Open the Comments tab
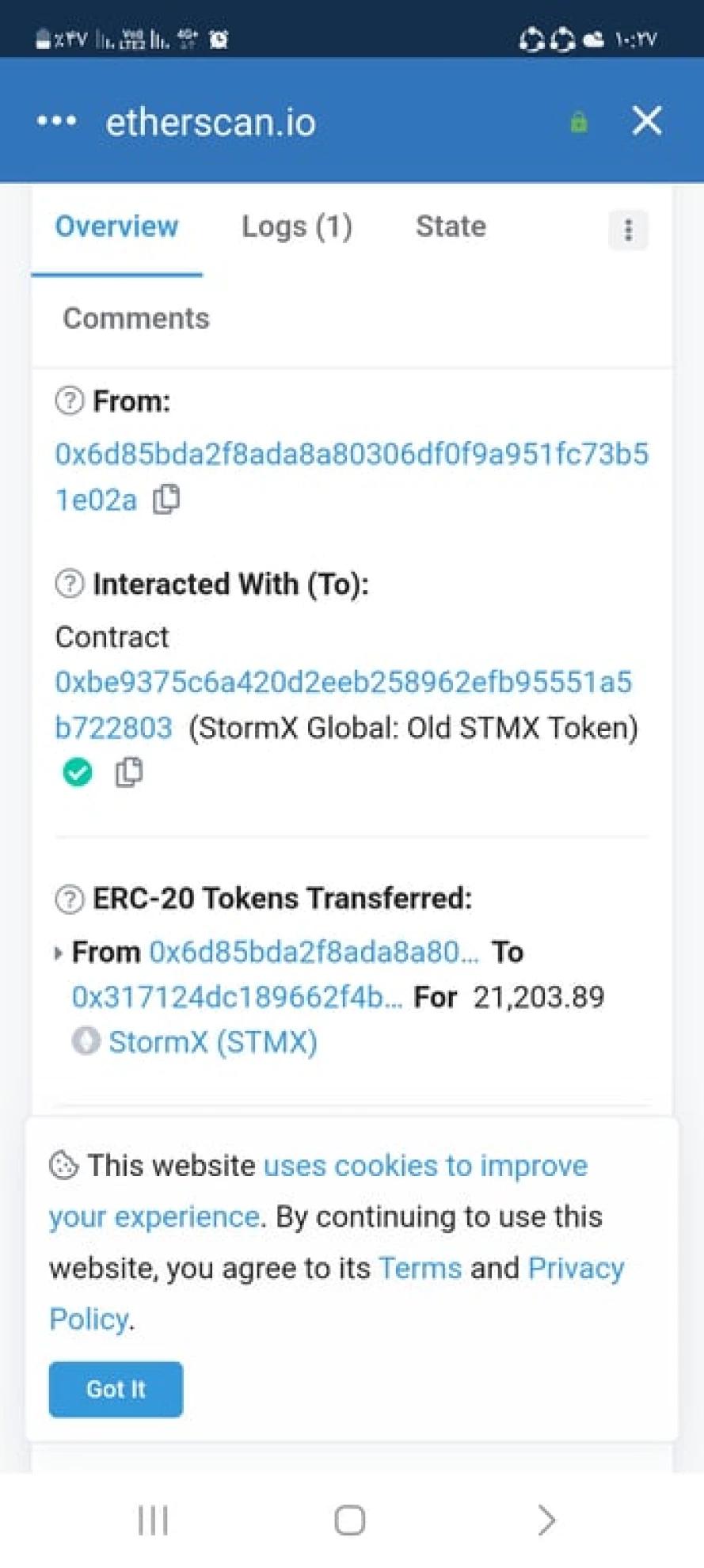Image resolution: width=704 pixels, height=1568 pixels. (136, 318)
